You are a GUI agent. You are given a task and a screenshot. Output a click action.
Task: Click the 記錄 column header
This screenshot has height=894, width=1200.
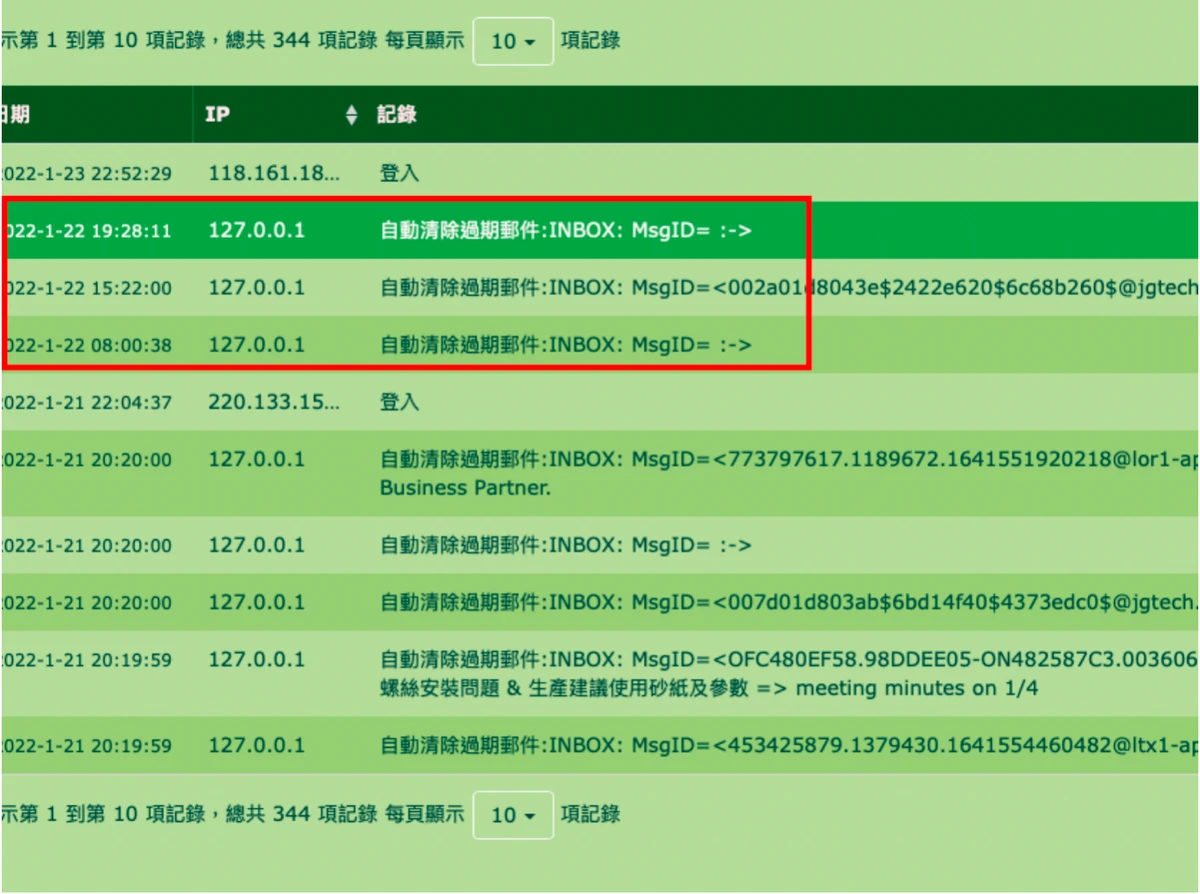(396, 115)
